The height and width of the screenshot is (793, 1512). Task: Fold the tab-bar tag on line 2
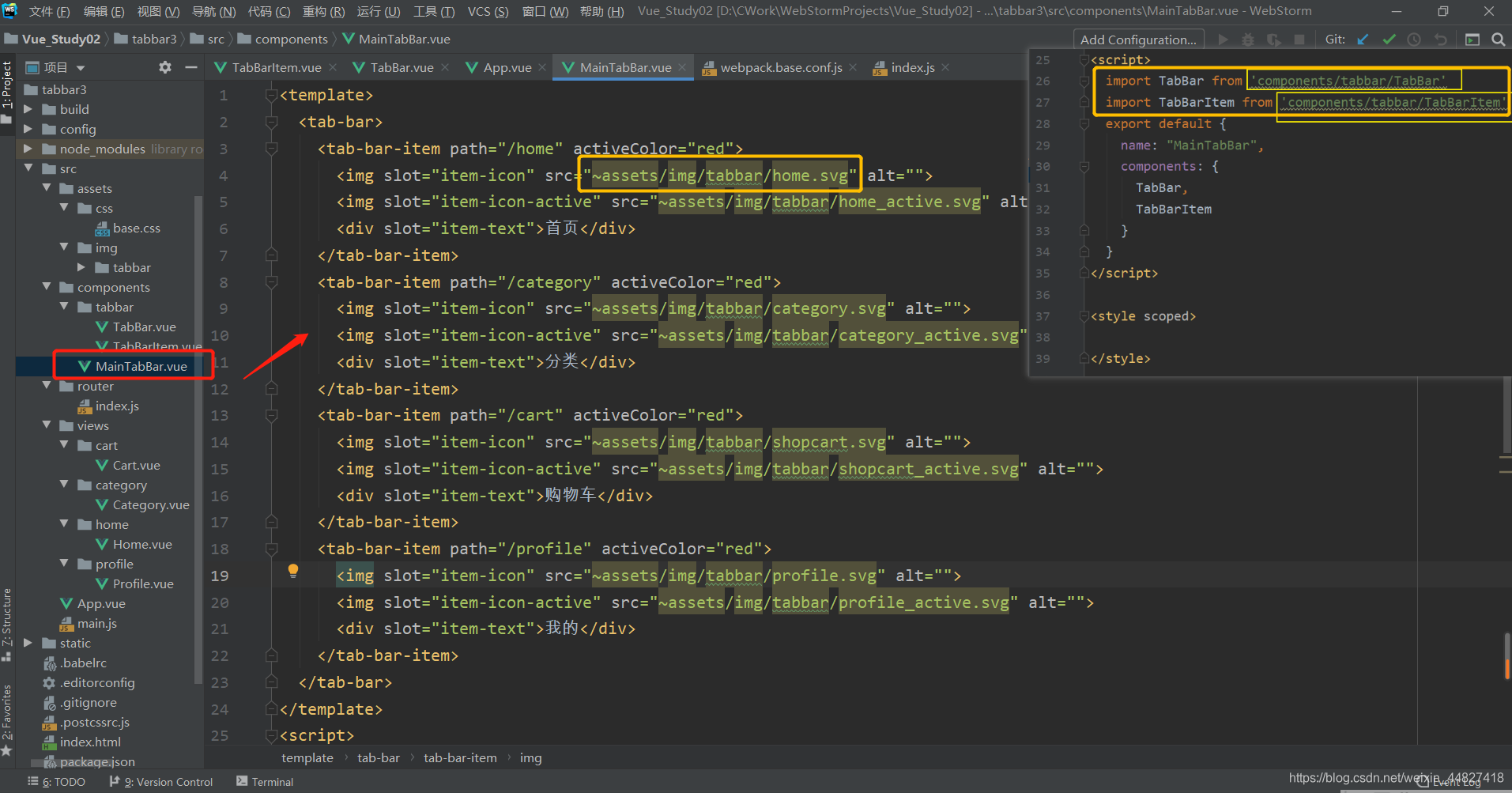pyautogui.click(x=272, y=123)
